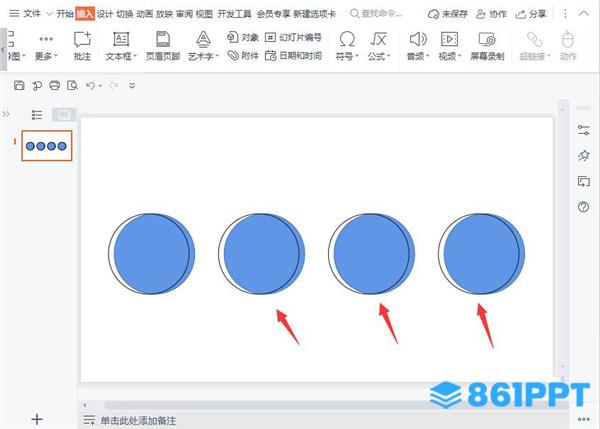
Task: Open the vertical three-dot options menu
Action: point(565,14)
